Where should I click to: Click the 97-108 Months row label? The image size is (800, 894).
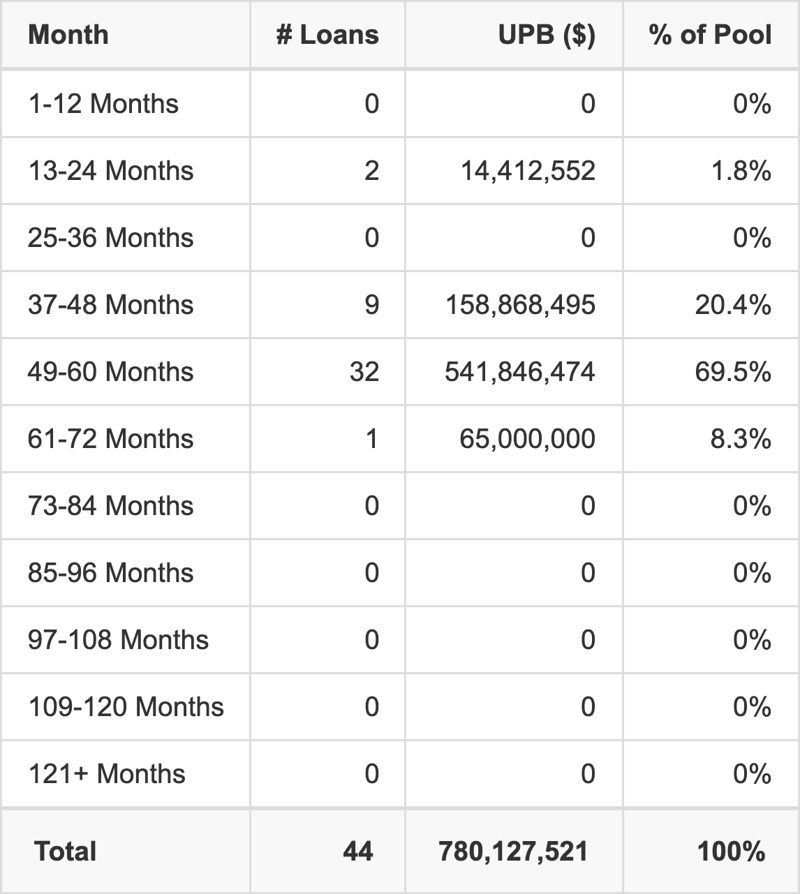coord(118,640)
